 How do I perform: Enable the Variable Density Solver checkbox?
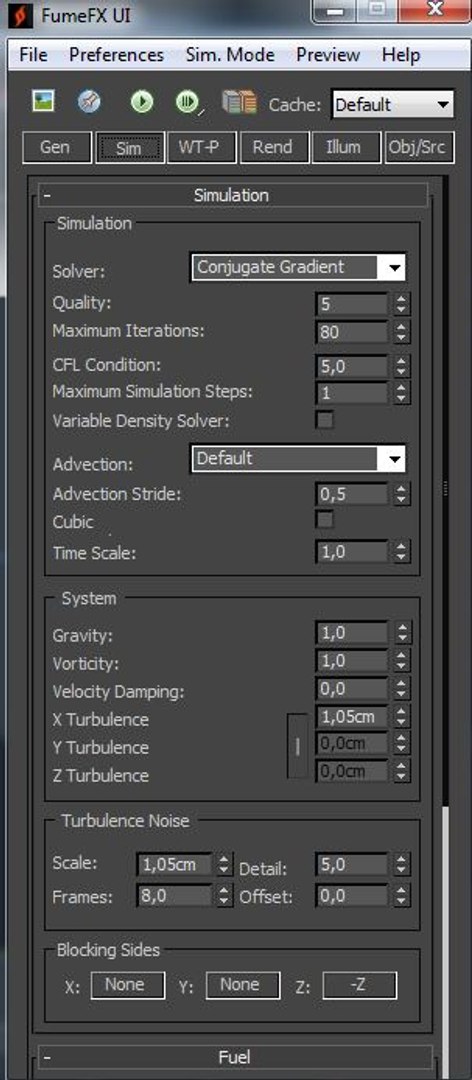point(325,419)
